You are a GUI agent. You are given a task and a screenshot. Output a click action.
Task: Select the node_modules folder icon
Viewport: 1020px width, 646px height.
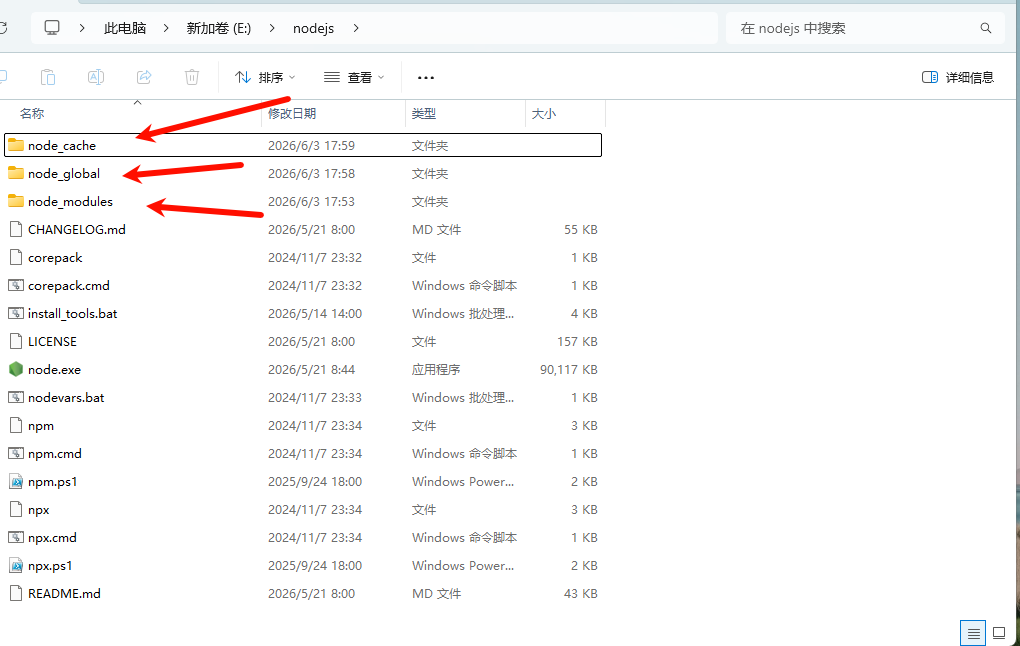tap(16, 200)
